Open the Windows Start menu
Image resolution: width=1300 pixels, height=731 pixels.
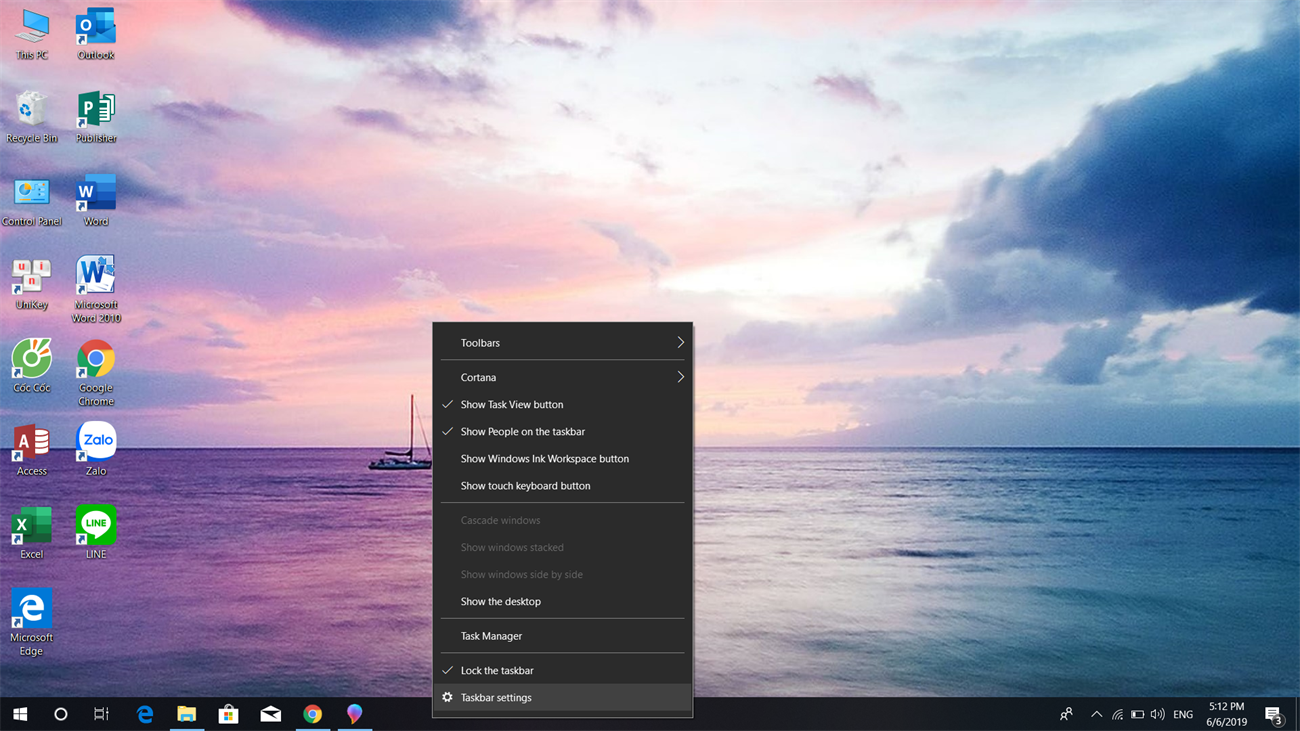click(20, 714)
